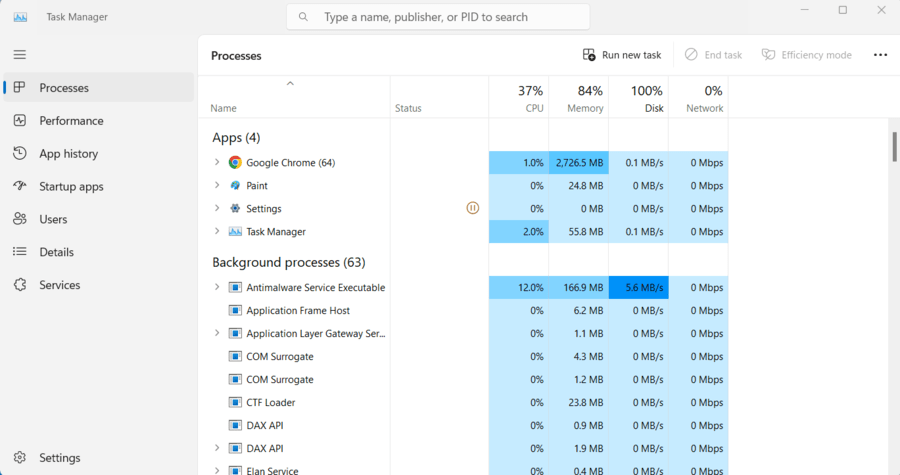900x475 pixels.
Task: Collapse the column header chevron above Name
Action: click(290, 84)
